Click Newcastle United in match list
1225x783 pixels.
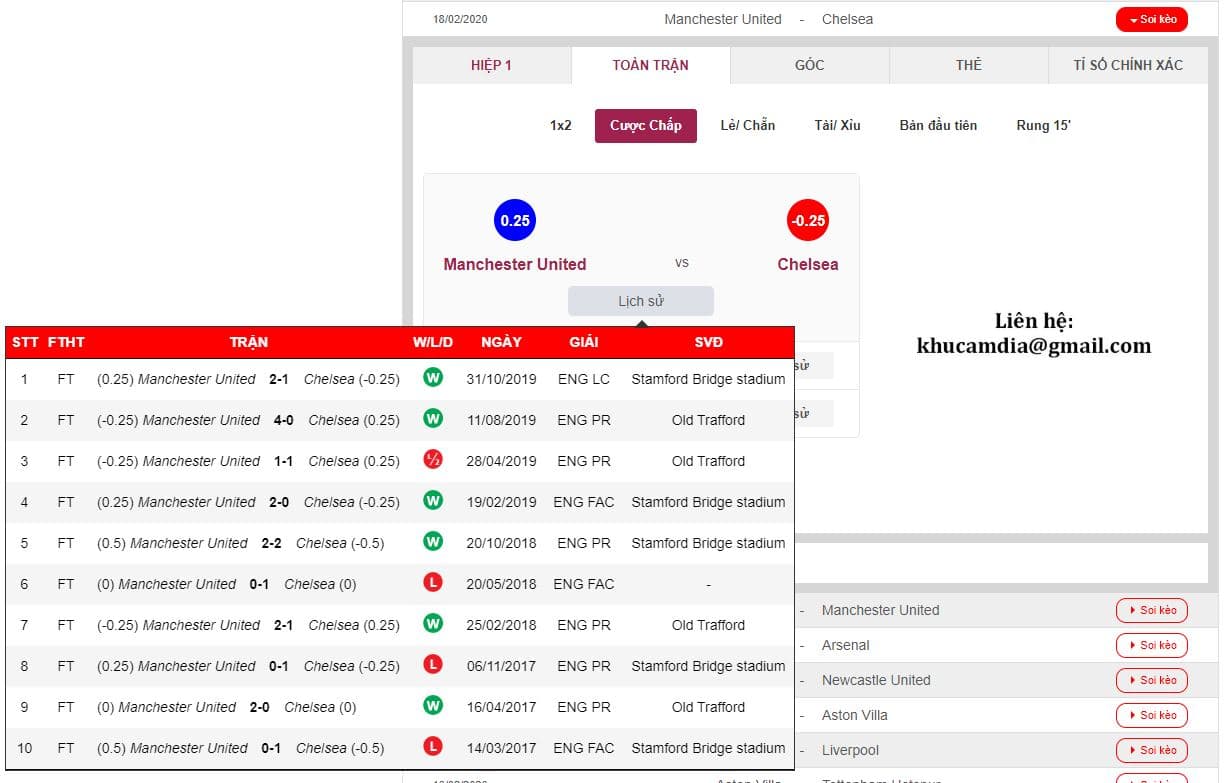coord(876,680)
